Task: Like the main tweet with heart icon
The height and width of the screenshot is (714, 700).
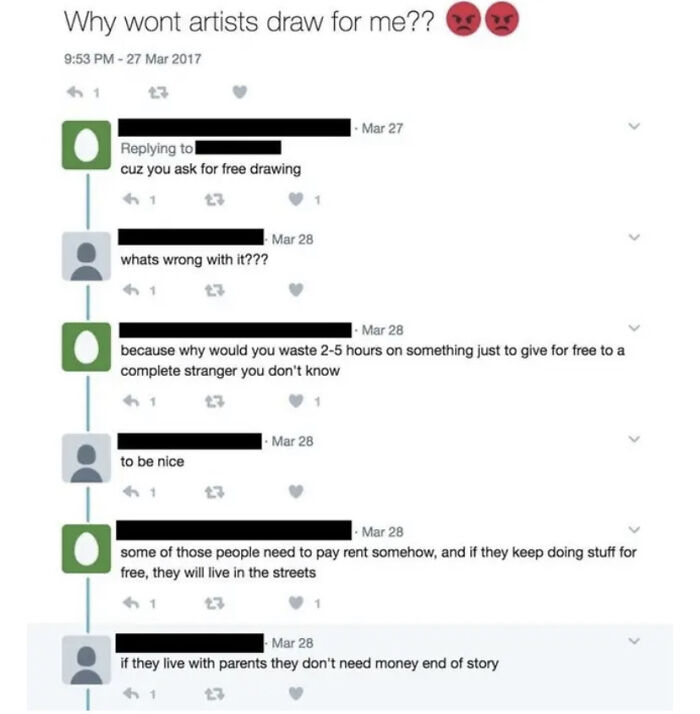Action: click(x=240, y=92)
